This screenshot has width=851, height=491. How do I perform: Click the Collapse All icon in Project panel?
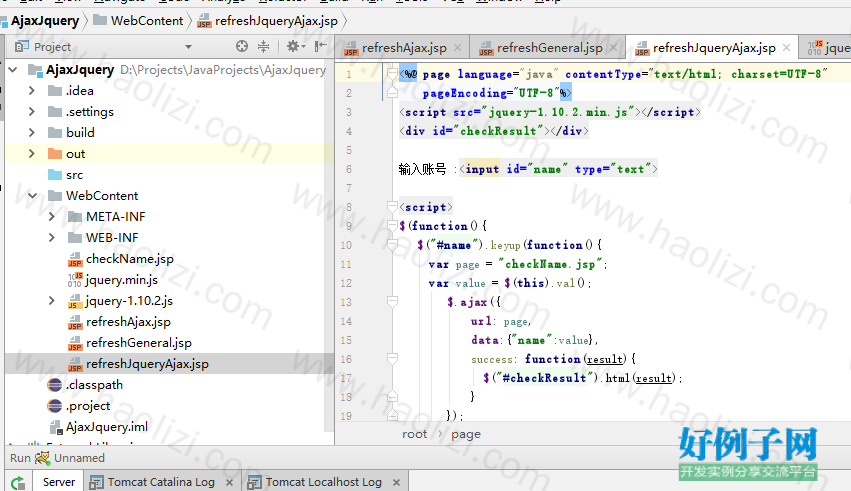[x=263, y=47]
